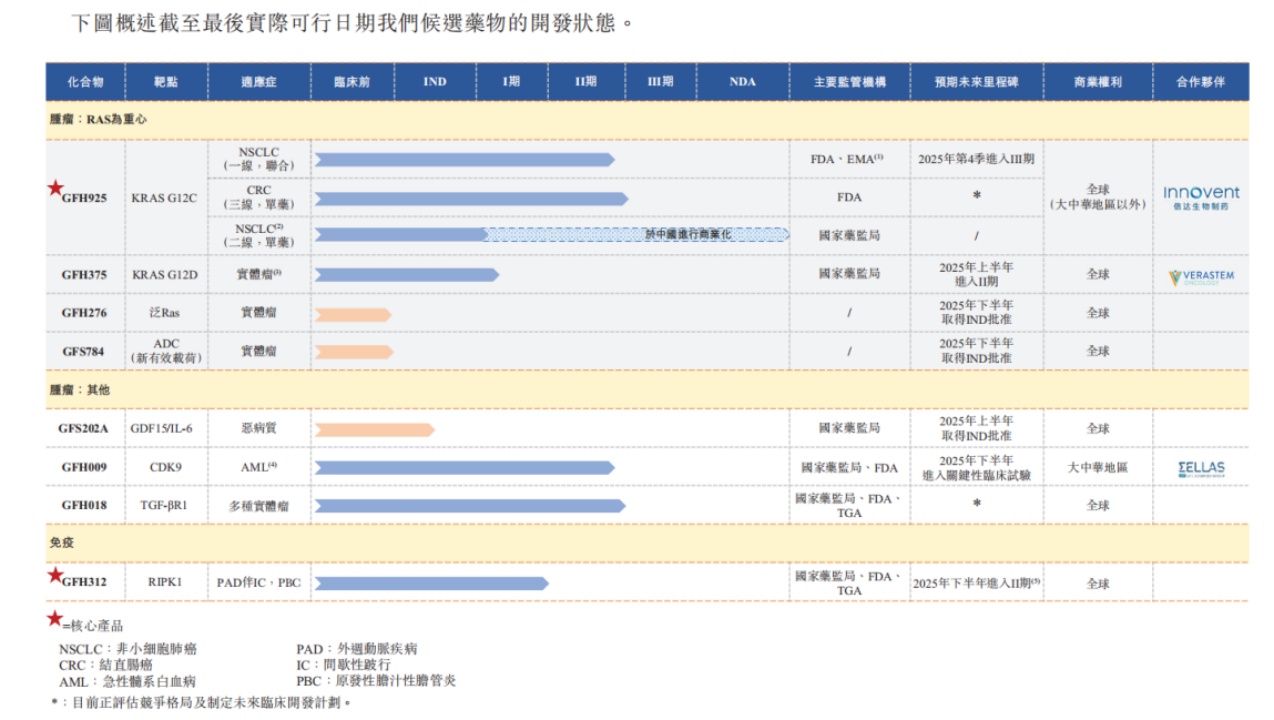The height and width of the screenshot is (720, 1274).
Task: Click the Innovent logo in the partner column
Action: point(1200,197)
